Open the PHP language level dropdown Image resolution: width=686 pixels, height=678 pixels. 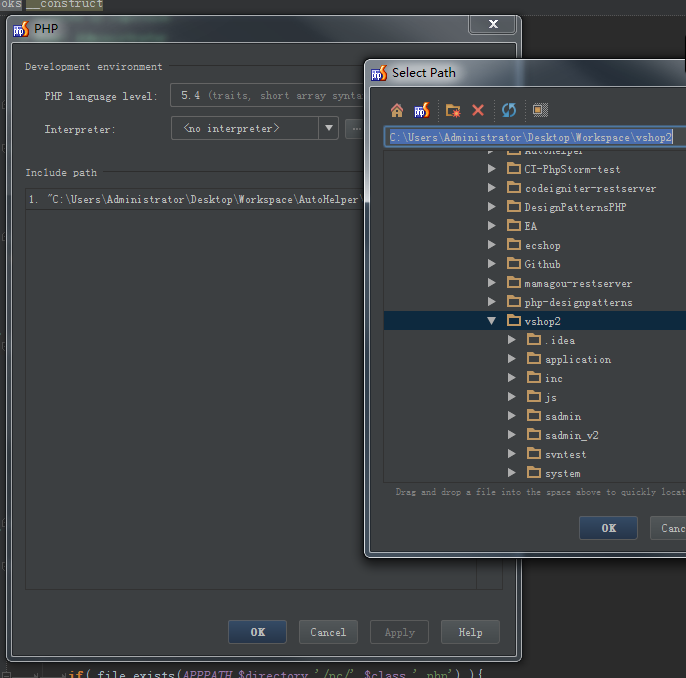(x=267, y=95)
